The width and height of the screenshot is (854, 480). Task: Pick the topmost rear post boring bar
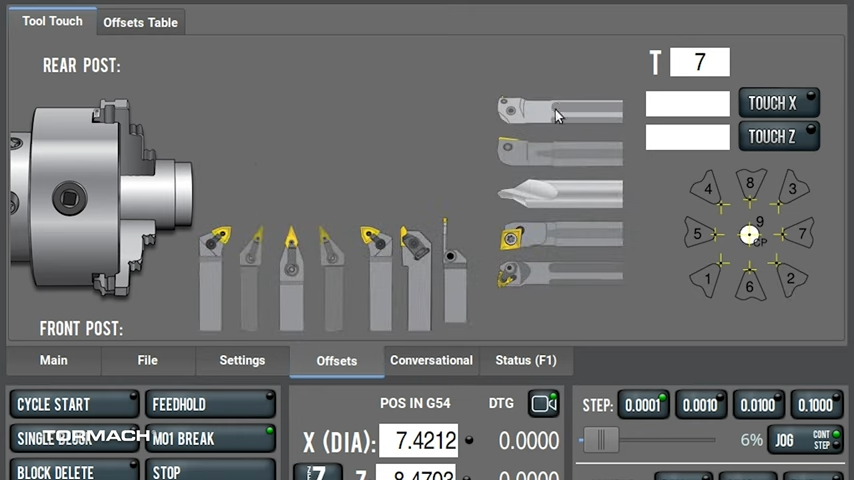(560, 110)
